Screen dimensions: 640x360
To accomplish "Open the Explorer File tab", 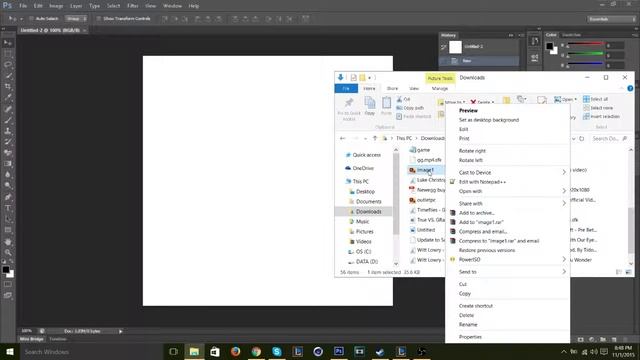I will click(x=346, y=88).
